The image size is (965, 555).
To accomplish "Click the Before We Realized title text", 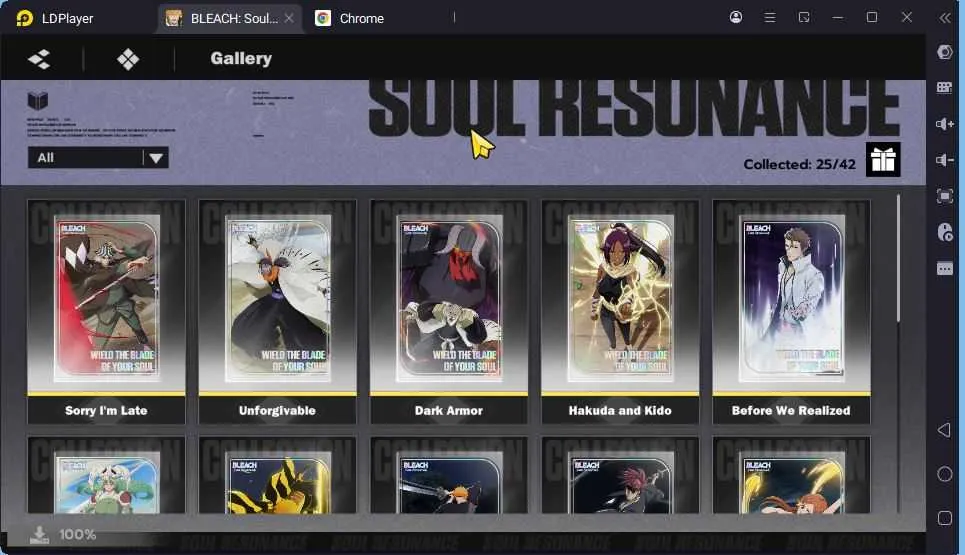I will click(x=791, y=410).
